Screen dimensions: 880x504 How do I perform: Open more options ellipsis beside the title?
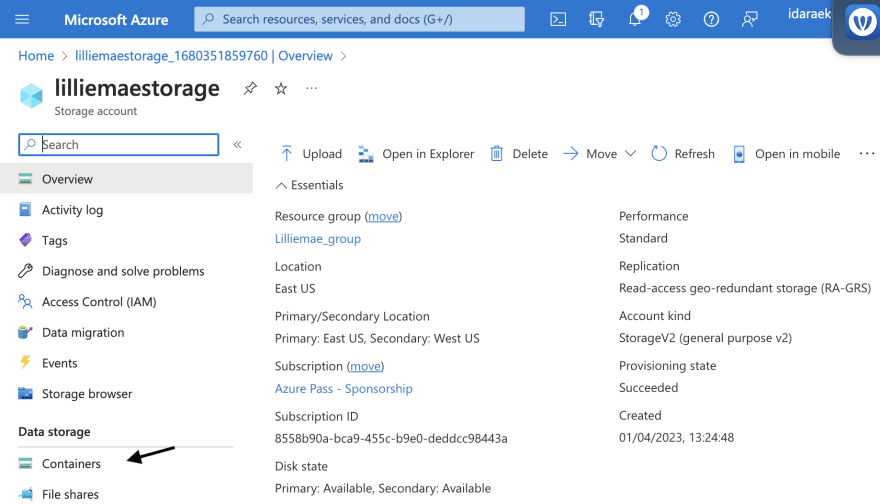311,88
